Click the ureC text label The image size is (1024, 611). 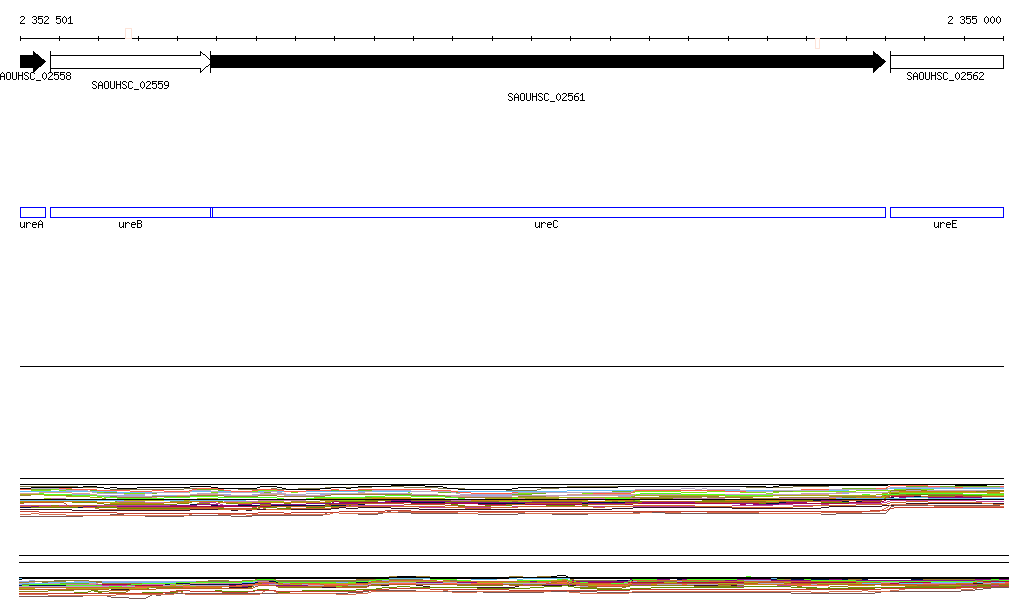pos(546,224)
